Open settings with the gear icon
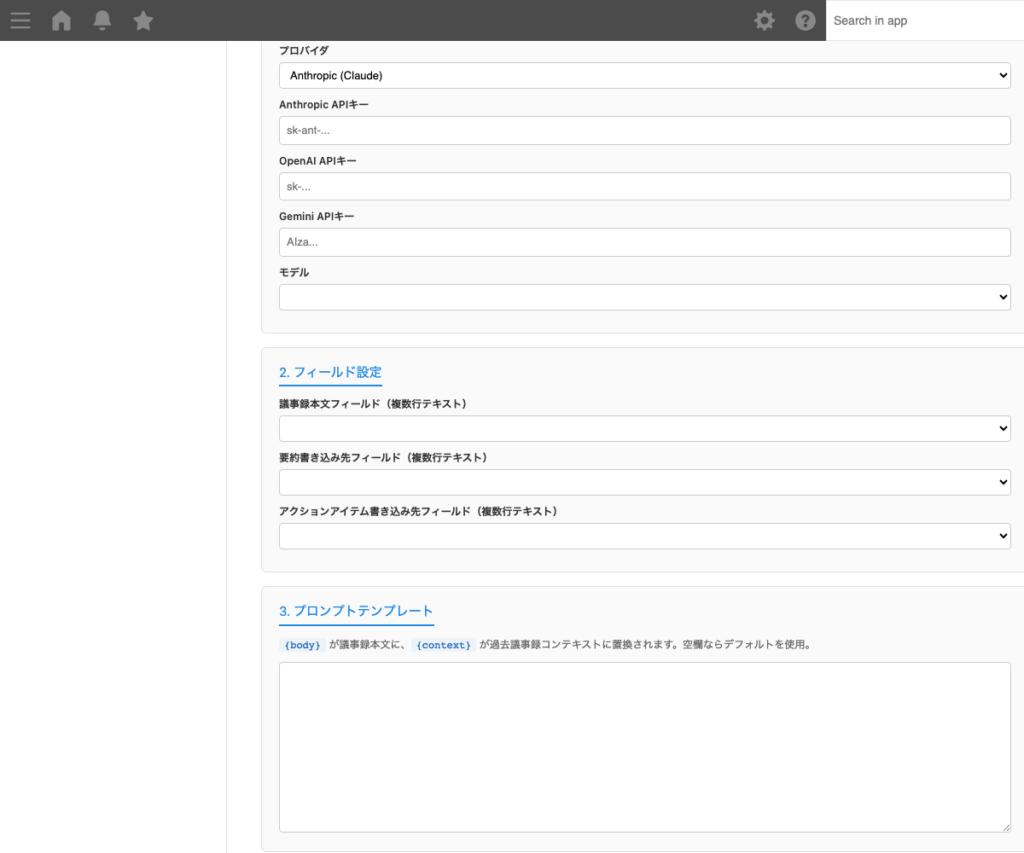 [x=764, y=20]
